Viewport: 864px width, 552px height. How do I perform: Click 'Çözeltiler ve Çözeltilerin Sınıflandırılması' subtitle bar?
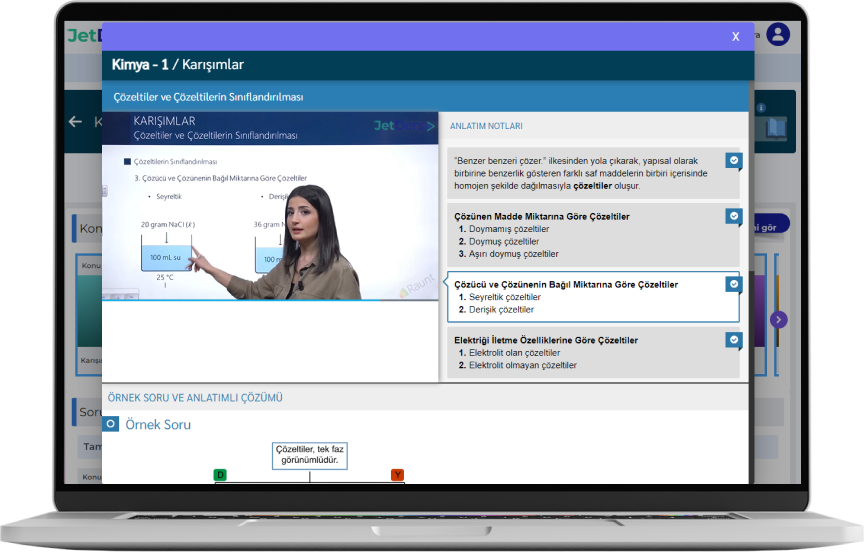point(425,97)
